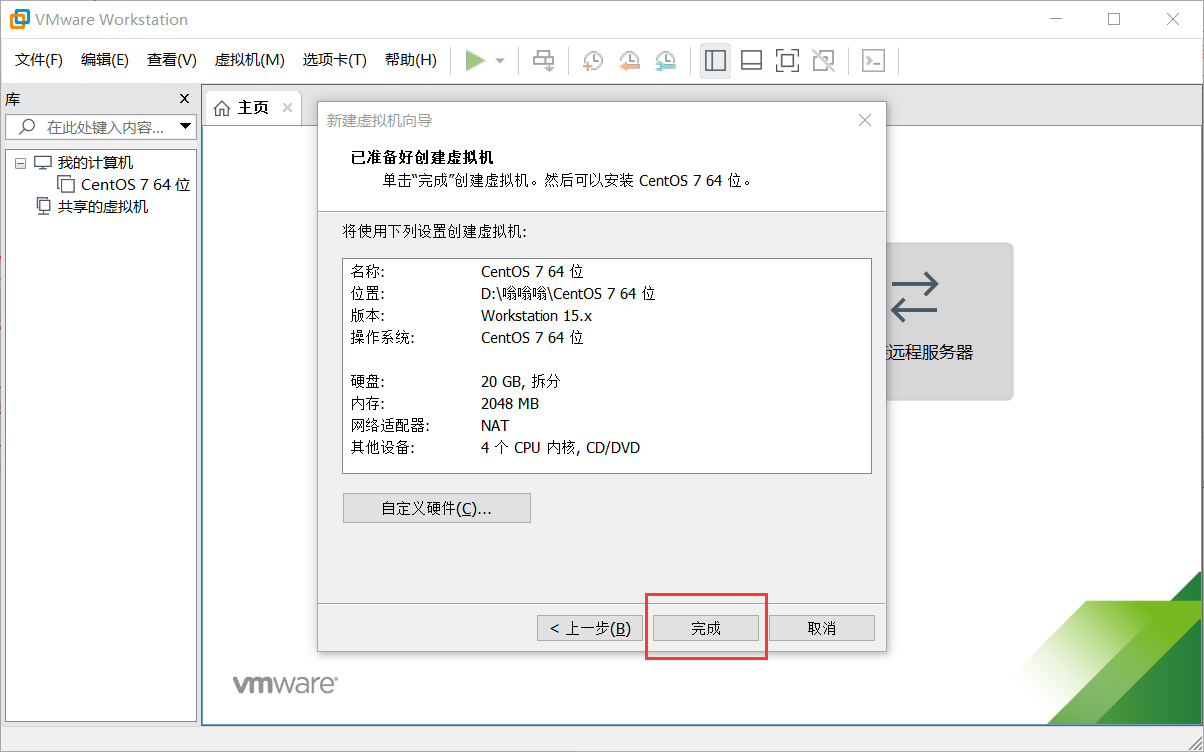Select 我的计算机 in the library tree
This screenshot has width=1204, height=752.
tap(95, 163)
